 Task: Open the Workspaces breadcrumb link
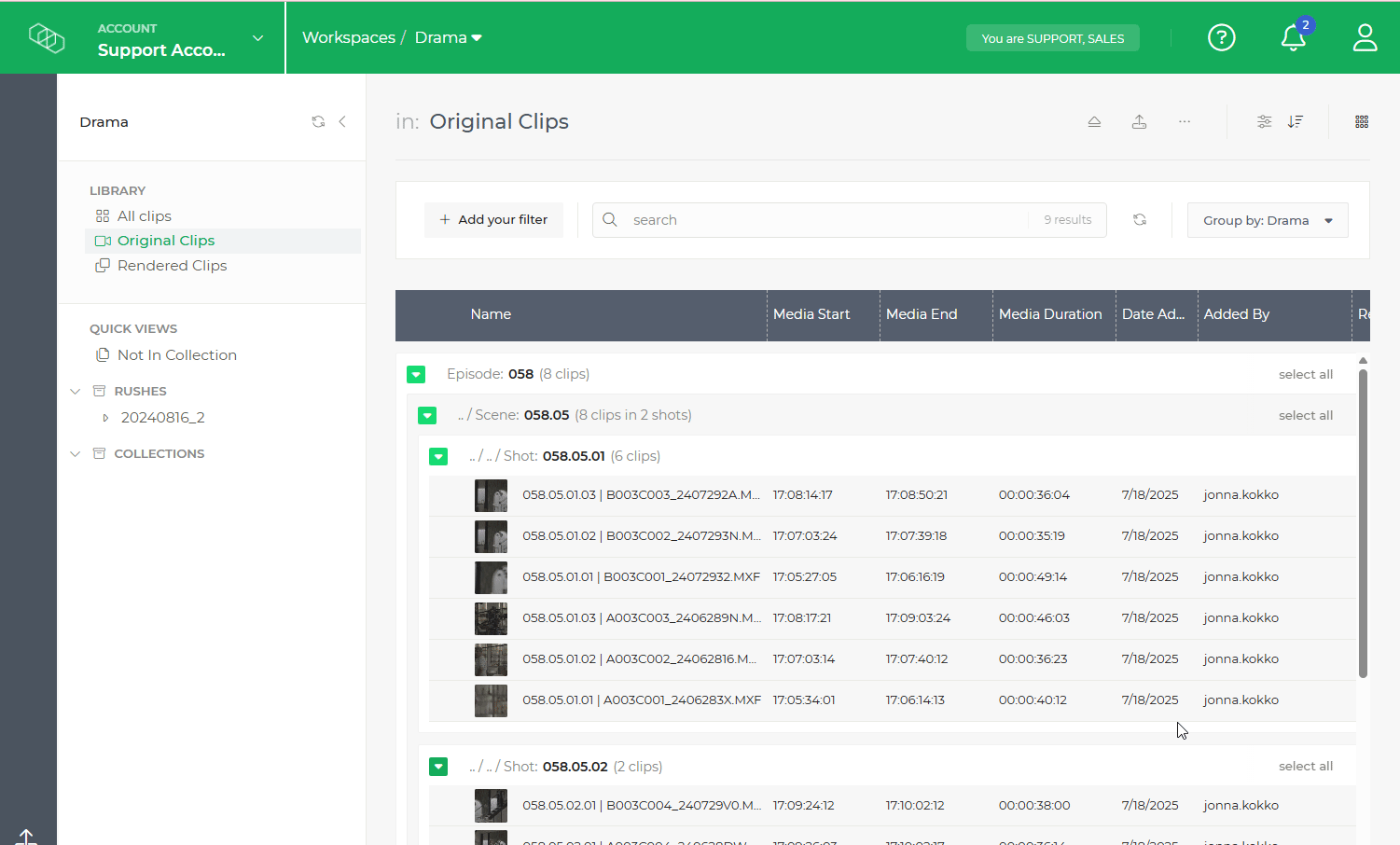point(349,37)
